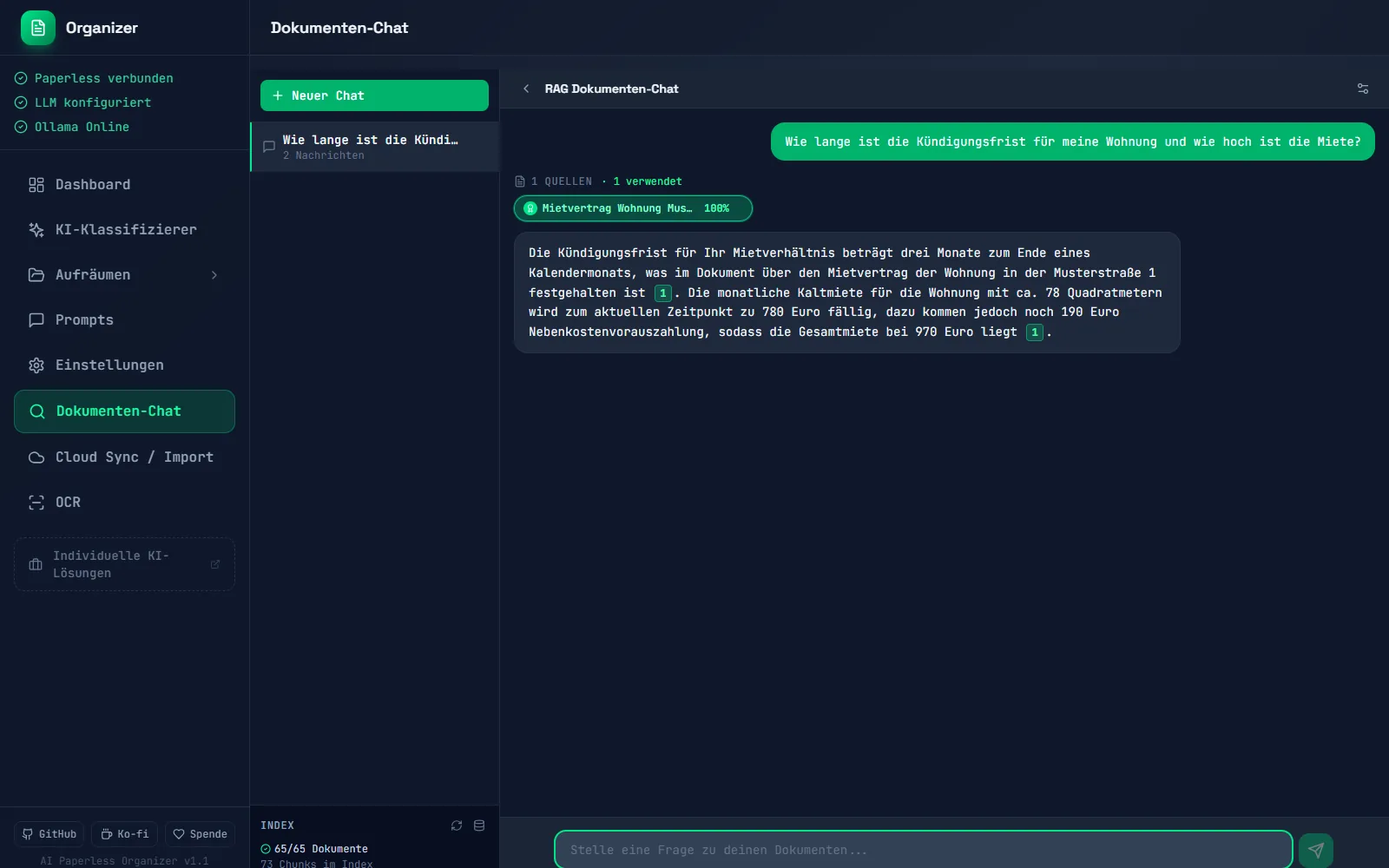Open Individuelle KI-Lösungen external link
Viewport: 1389px width, 868px height.
pos(124,564)
